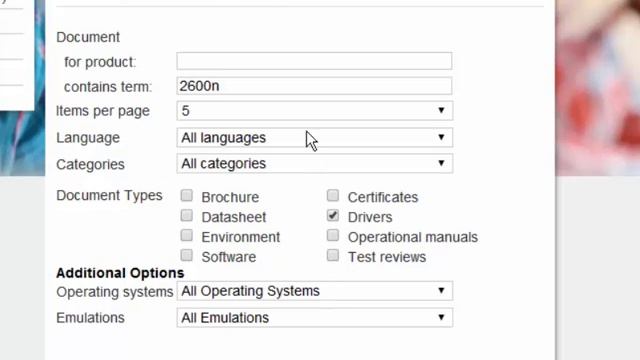This screenshot has width=640, height=360.
Task: Click the 'contains term:' label text
Action: (108, 87)
